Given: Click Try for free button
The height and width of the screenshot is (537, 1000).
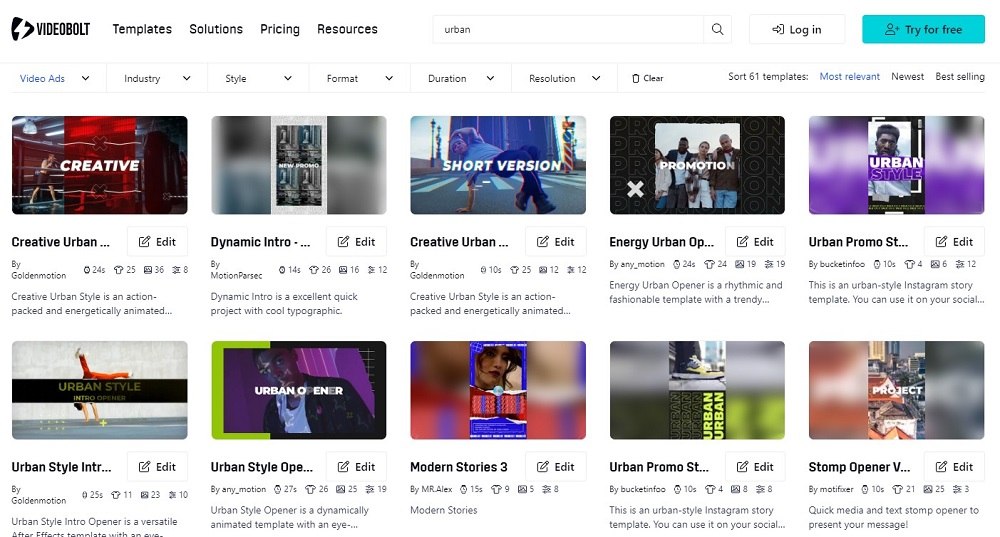Looking at the screenshot, I should [923, 29].
